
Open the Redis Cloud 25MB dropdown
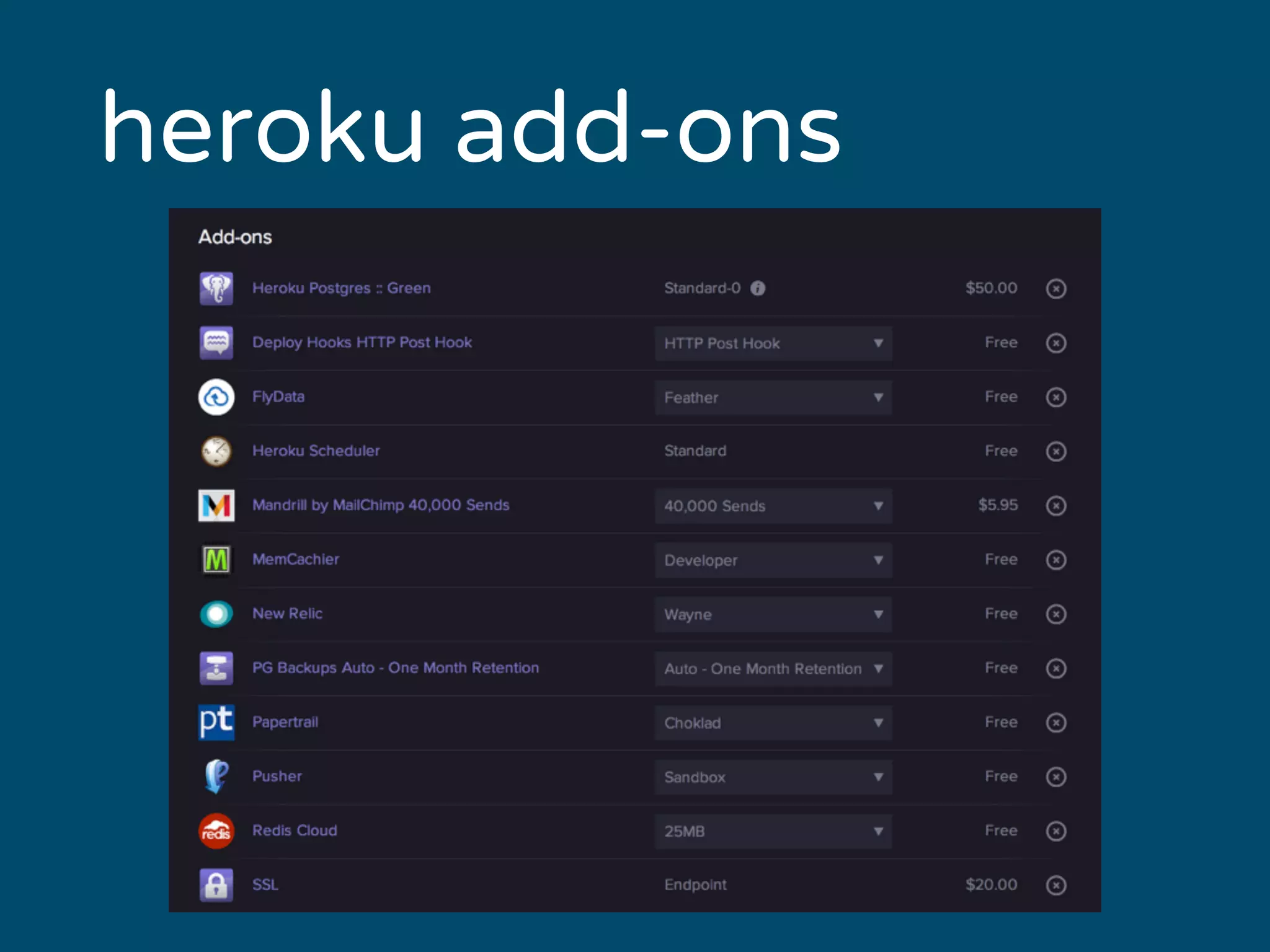(773, 831)
